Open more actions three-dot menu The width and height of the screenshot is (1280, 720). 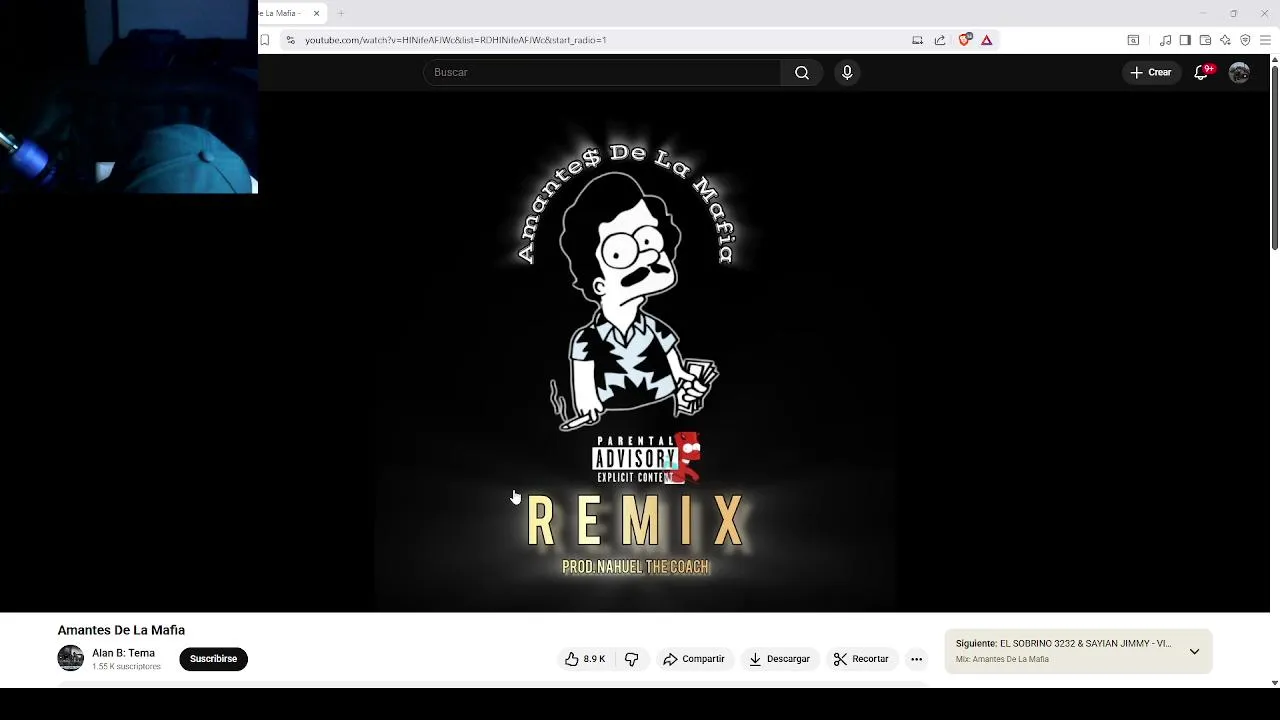point(916,659)
